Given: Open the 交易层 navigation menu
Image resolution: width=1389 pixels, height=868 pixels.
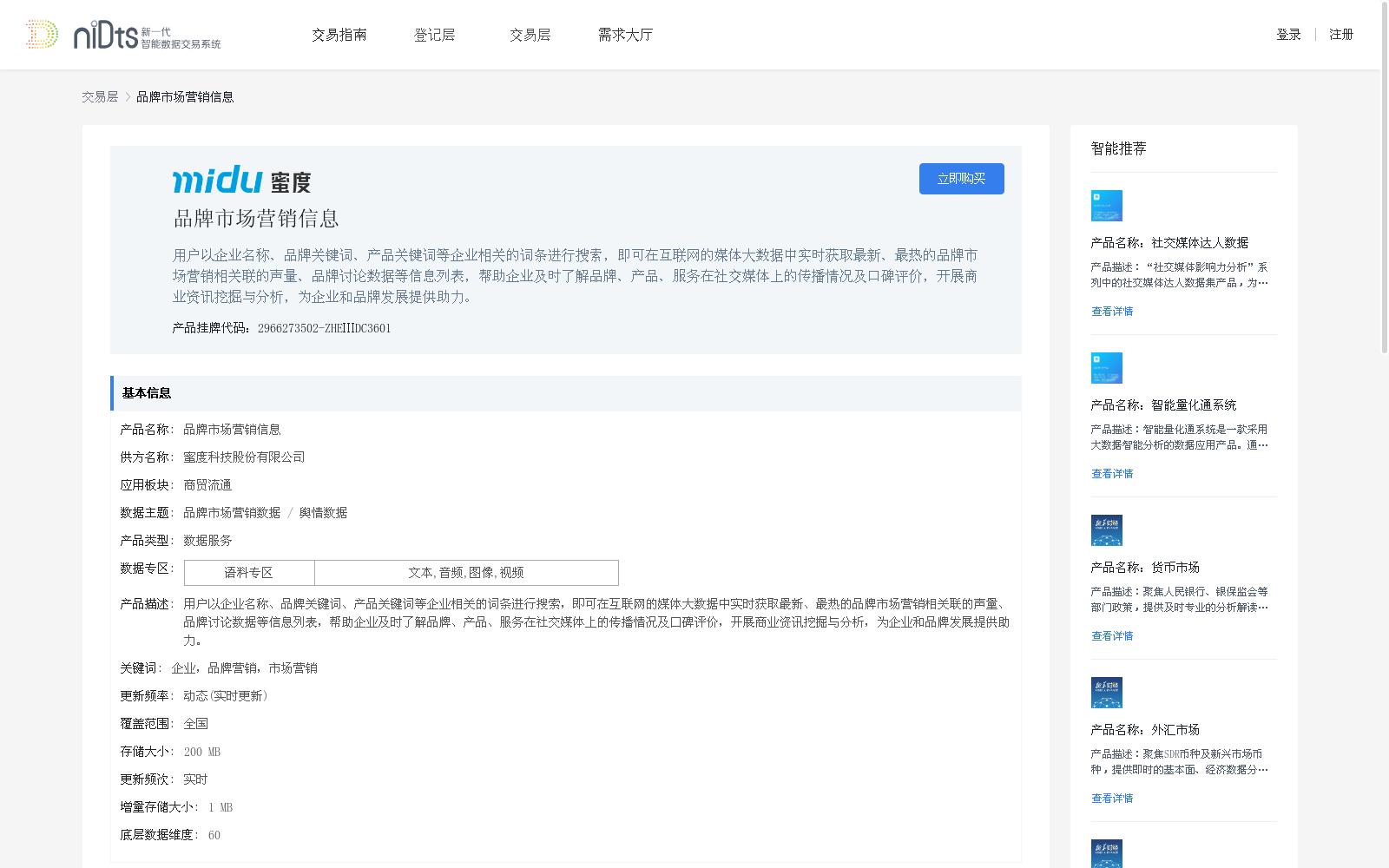Looking at the screenshot, I should (530, 35).
